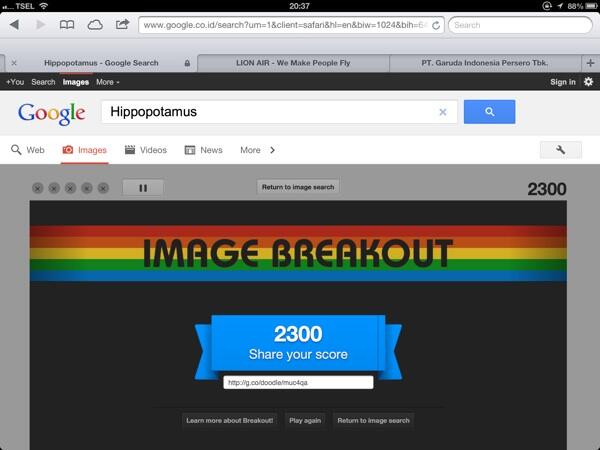Click Images in the black Google bar
The image size is (600, 450).
(x=76, y=82)
